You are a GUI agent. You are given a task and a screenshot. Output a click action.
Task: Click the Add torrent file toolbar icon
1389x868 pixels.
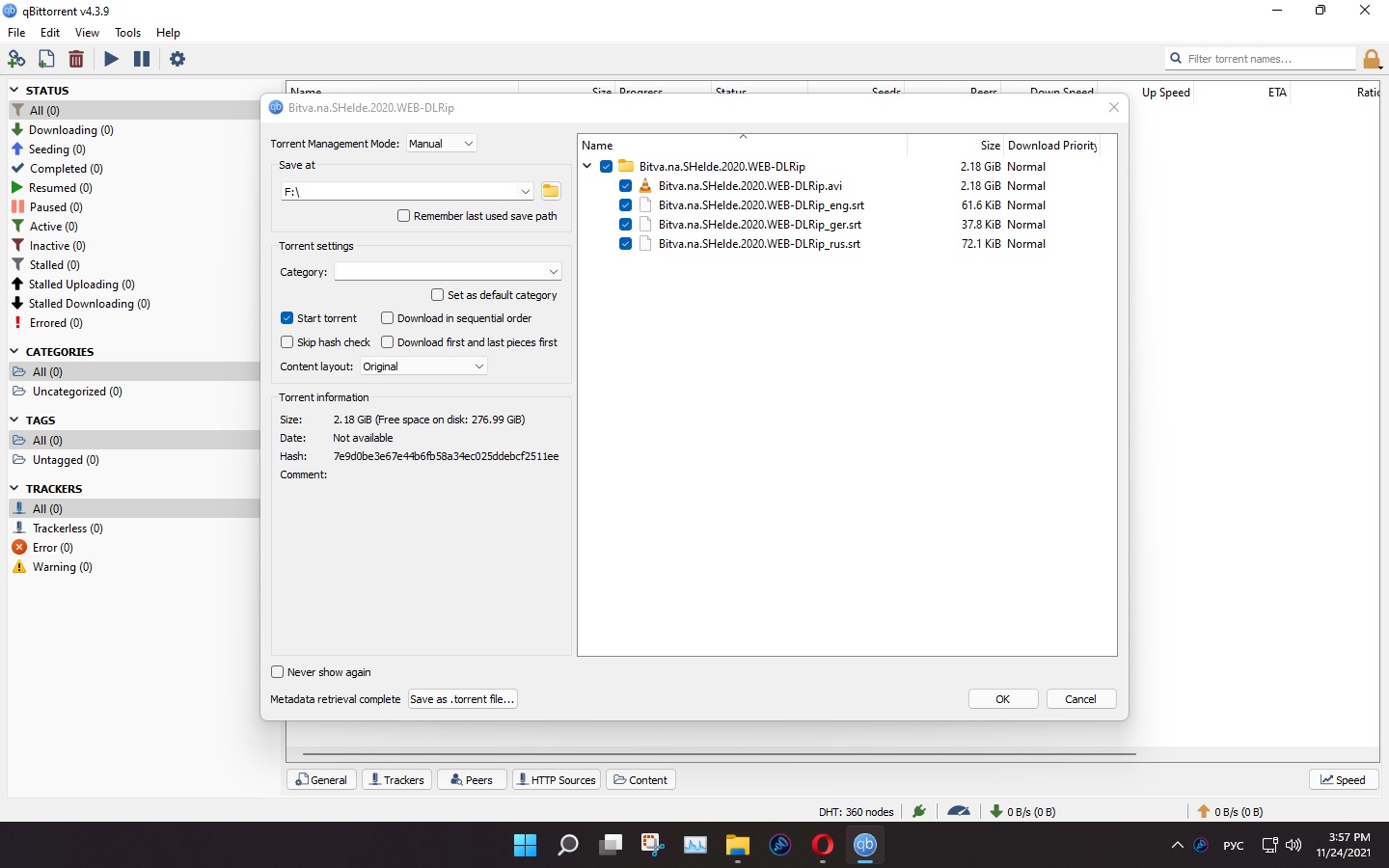[46, 59]
